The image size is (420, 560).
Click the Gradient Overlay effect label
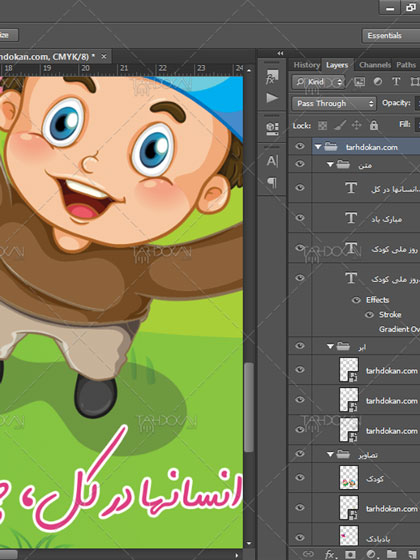(x=399, y=329)
